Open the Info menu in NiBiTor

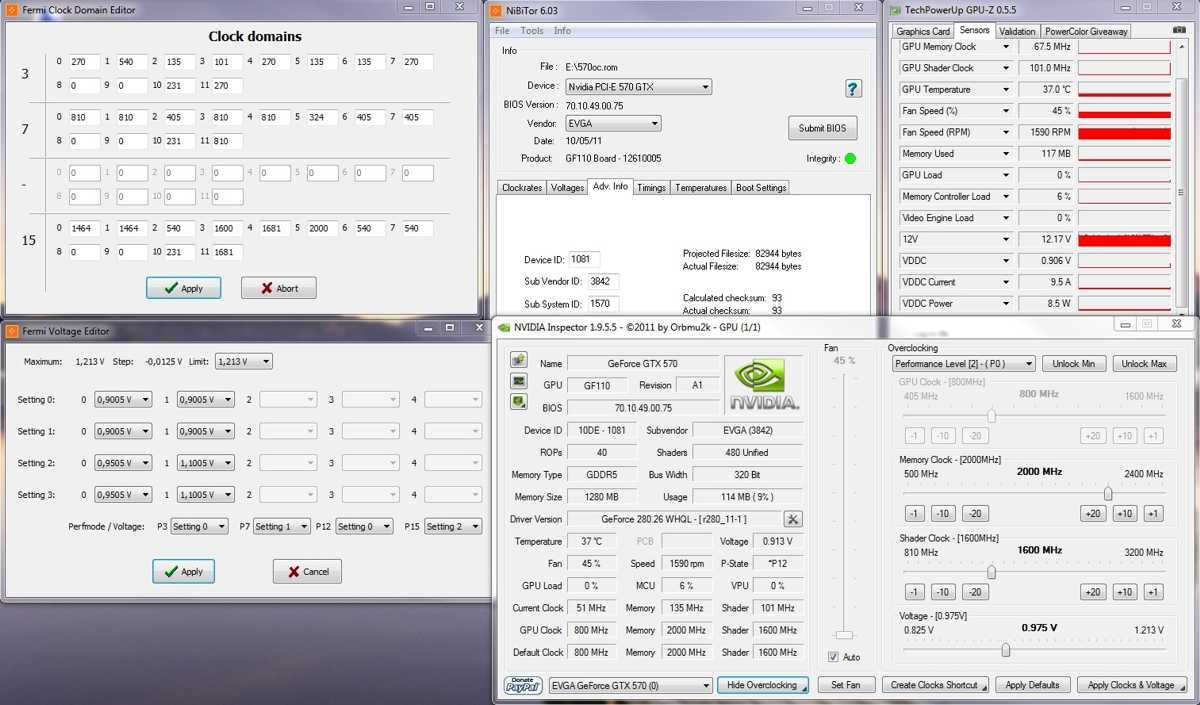tap(563, 31)
